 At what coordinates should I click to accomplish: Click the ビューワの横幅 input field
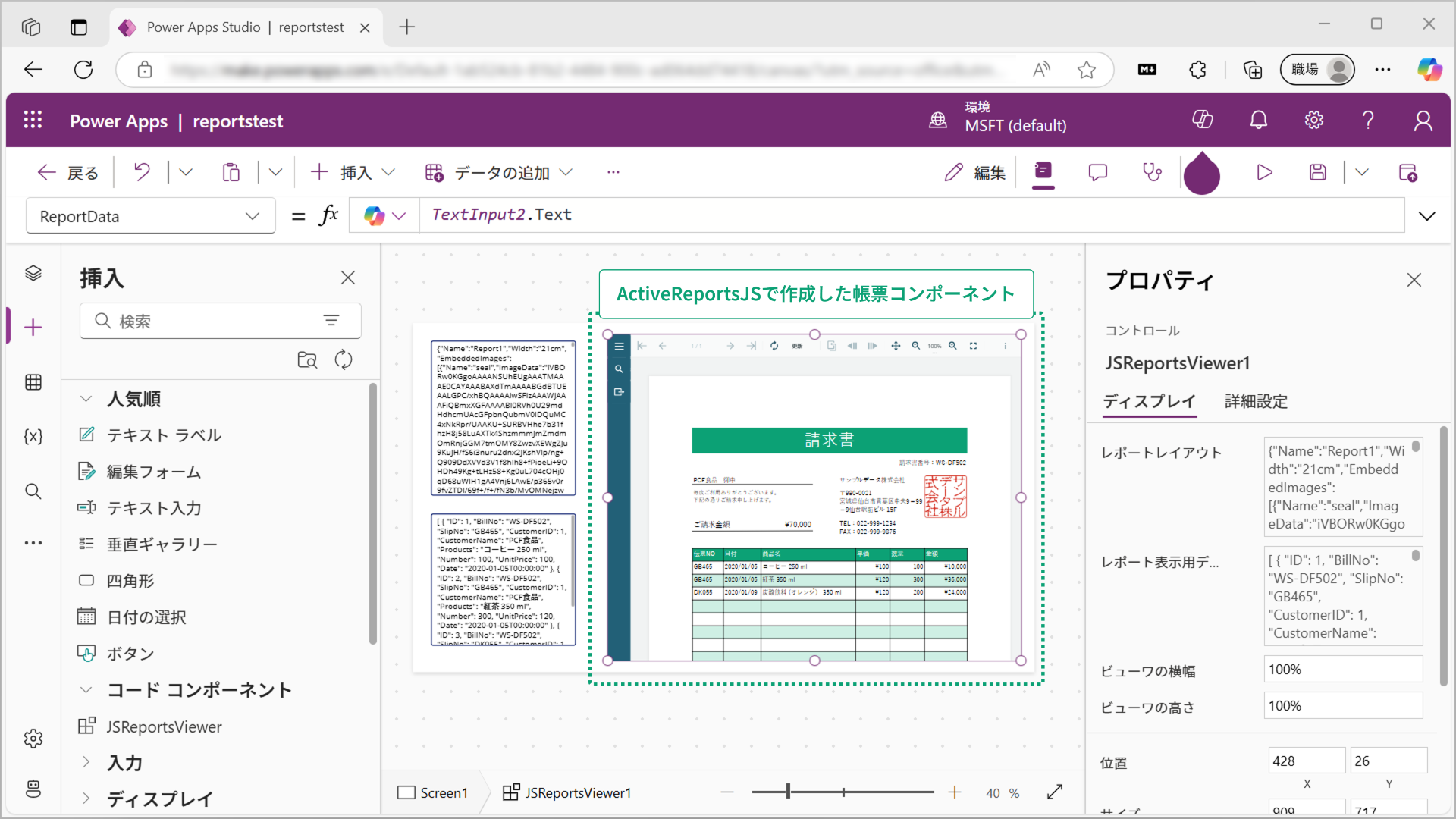point(1343,670)
